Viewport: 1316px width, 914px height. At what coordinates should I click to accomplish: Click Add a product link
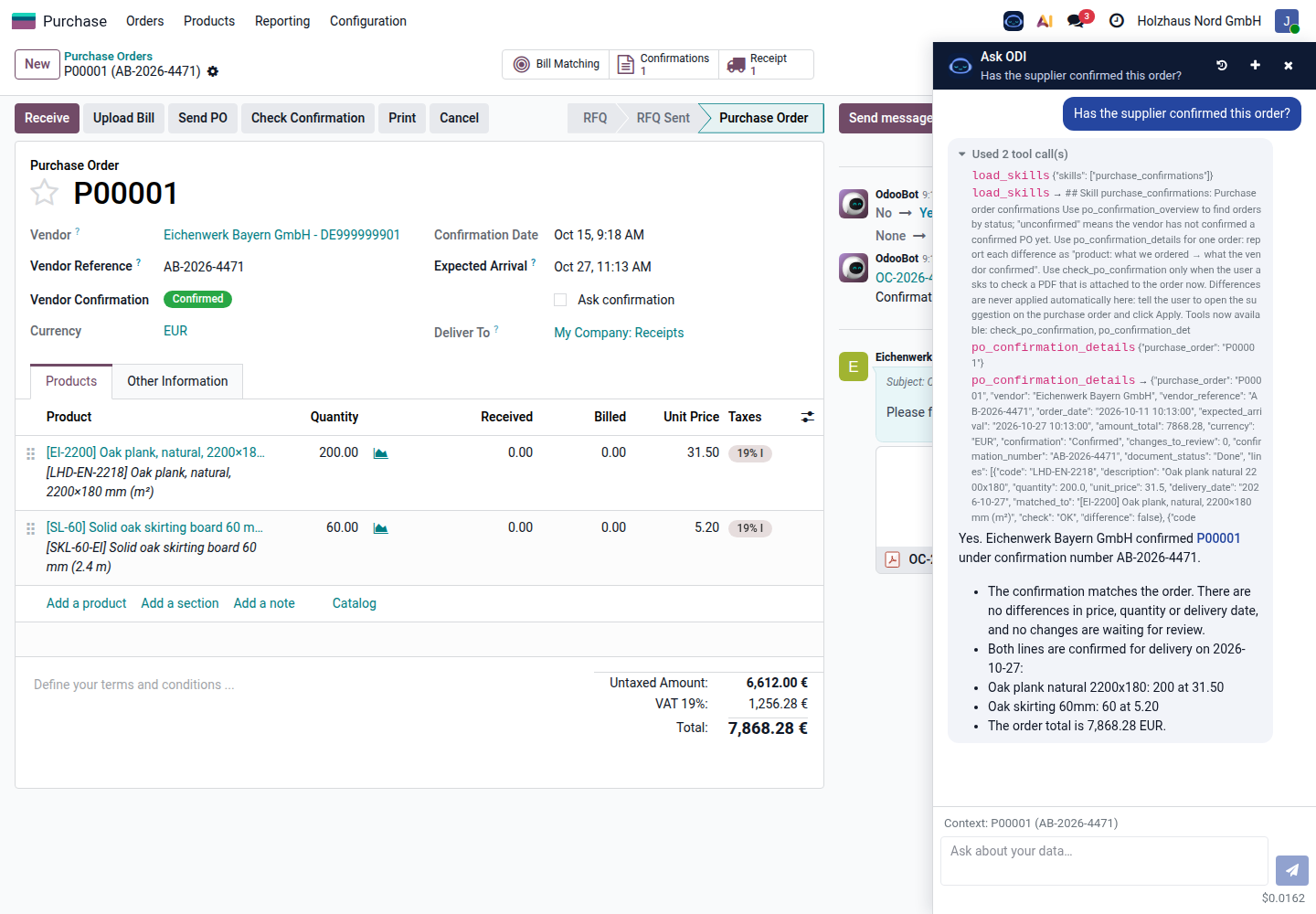click(87, 603)
